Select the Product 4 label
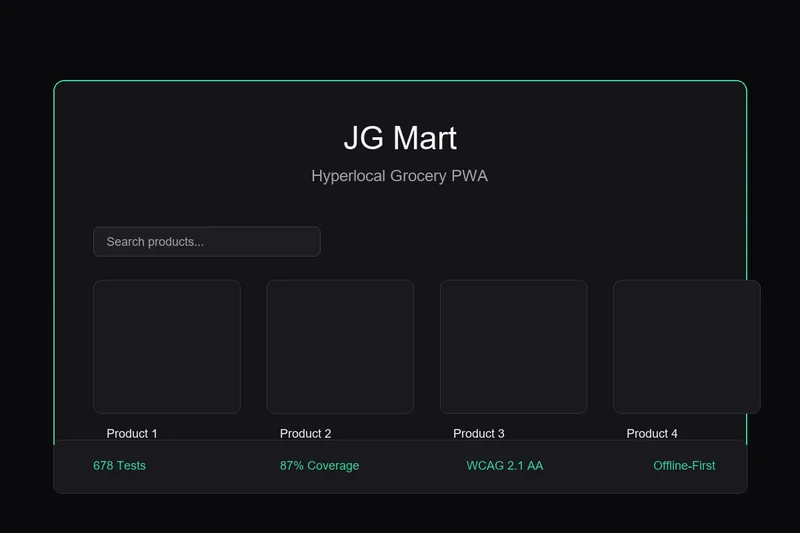The height and width of the screenshot is (533, 800). tap(652, 434)
